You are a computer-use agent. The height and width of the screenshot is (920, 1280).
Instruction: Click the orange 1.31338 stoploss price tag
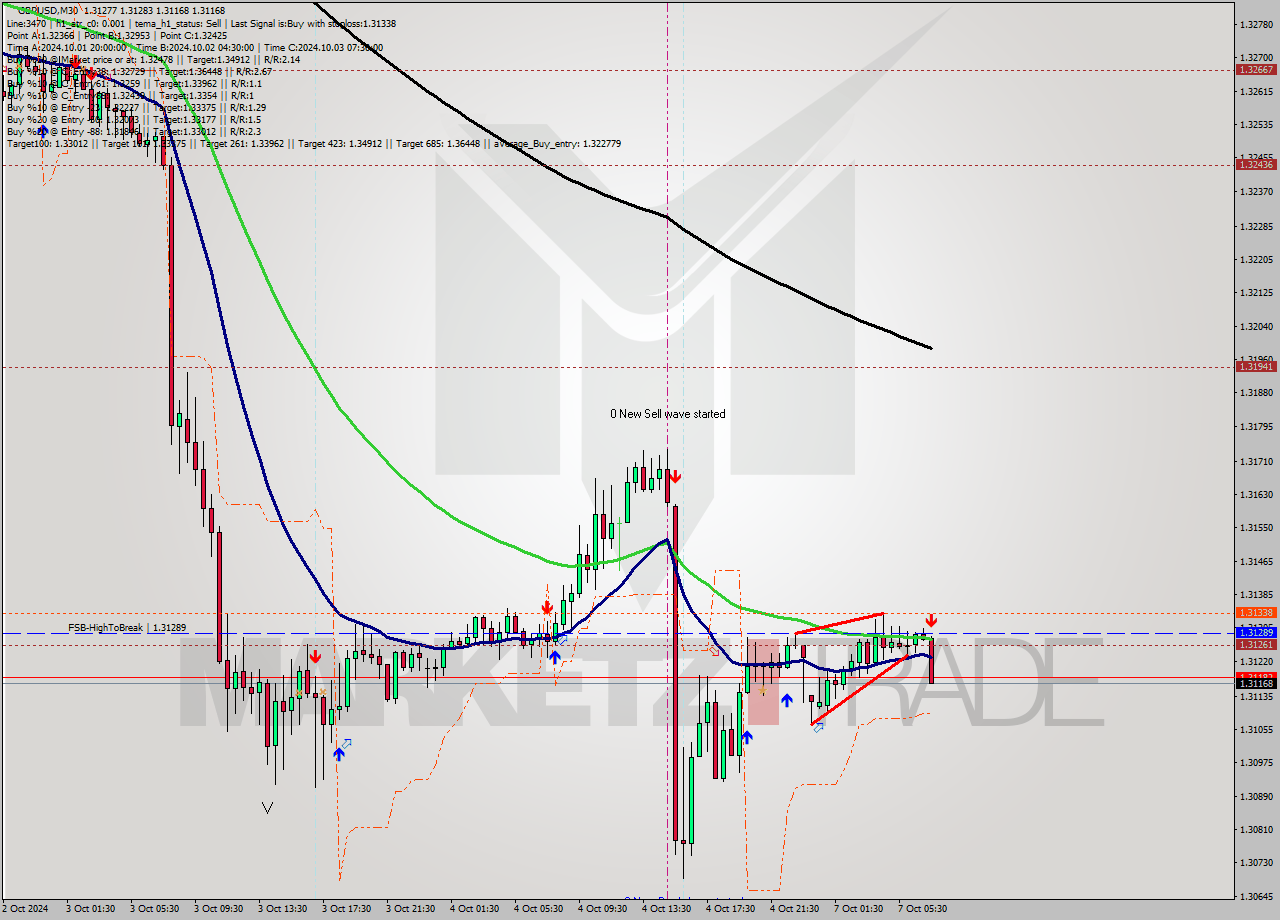pos(1256,613)
